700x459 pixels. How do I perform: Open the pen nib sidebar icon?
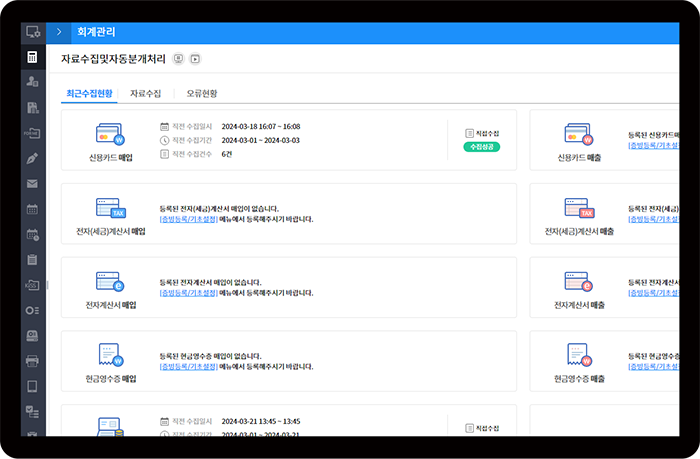tap(32, 159)
